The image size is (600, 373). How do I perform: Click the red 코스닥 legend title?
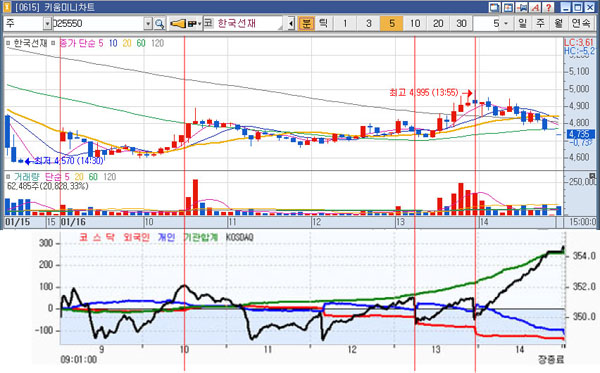click(97, 238)
